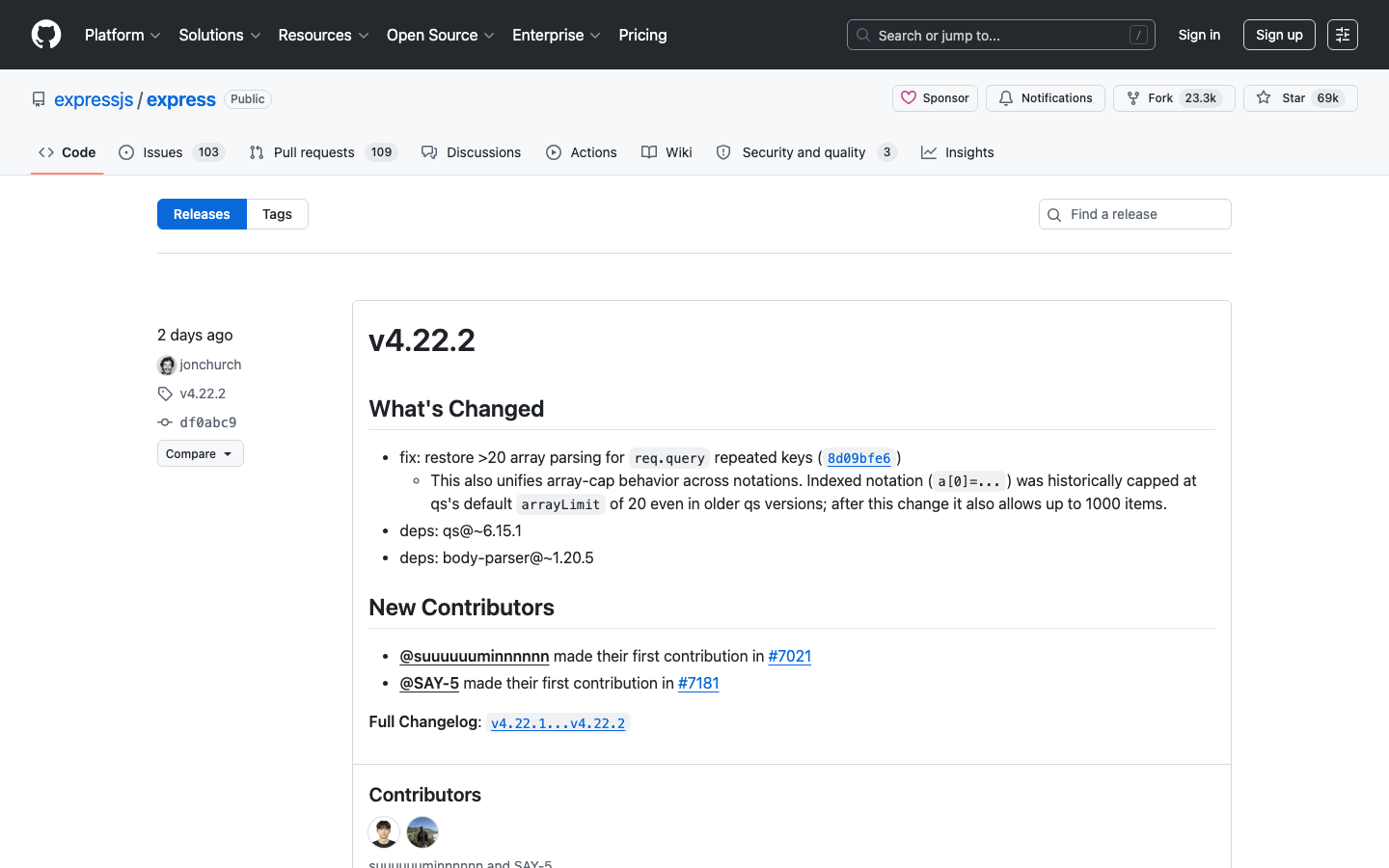The image size is (1389, 868).
Task: Open commit 8d09bfe6 link
Action: point(858,458)
